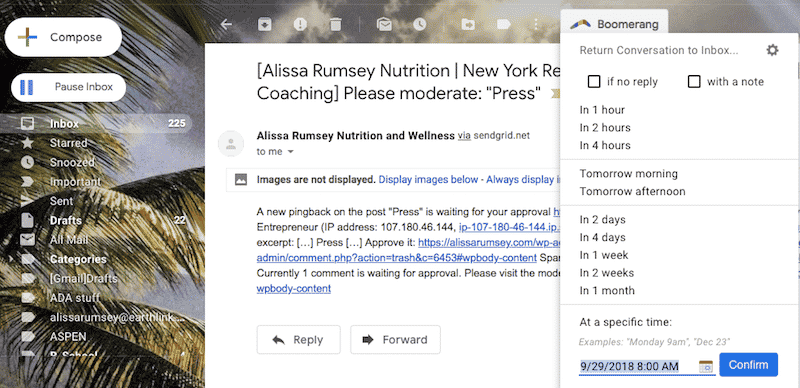The width and height of the screenshot is (800, 388).
Task: Archive this conversation via toolbar icon
Action: (264, 24)
